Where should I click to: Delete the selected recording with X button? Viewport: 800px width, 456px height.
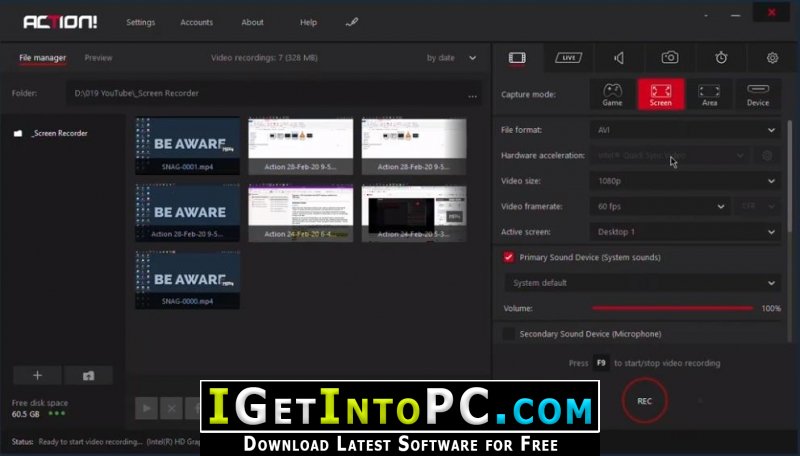(171, 408)
